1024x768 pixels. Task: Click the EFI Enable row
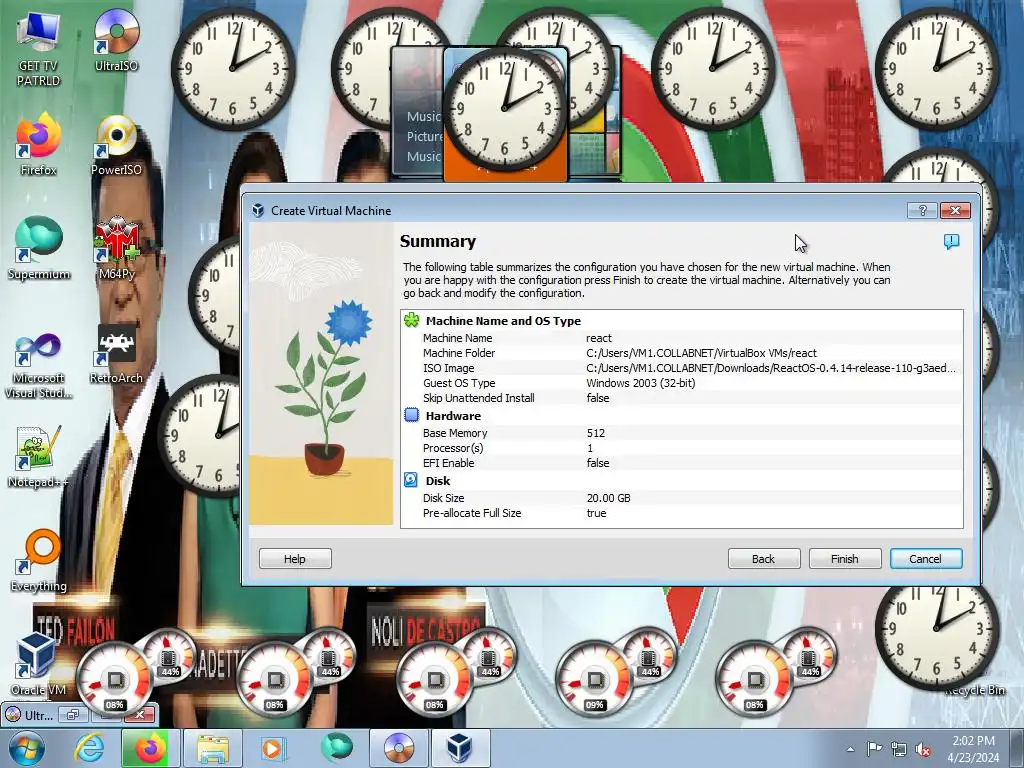point(682,463)
